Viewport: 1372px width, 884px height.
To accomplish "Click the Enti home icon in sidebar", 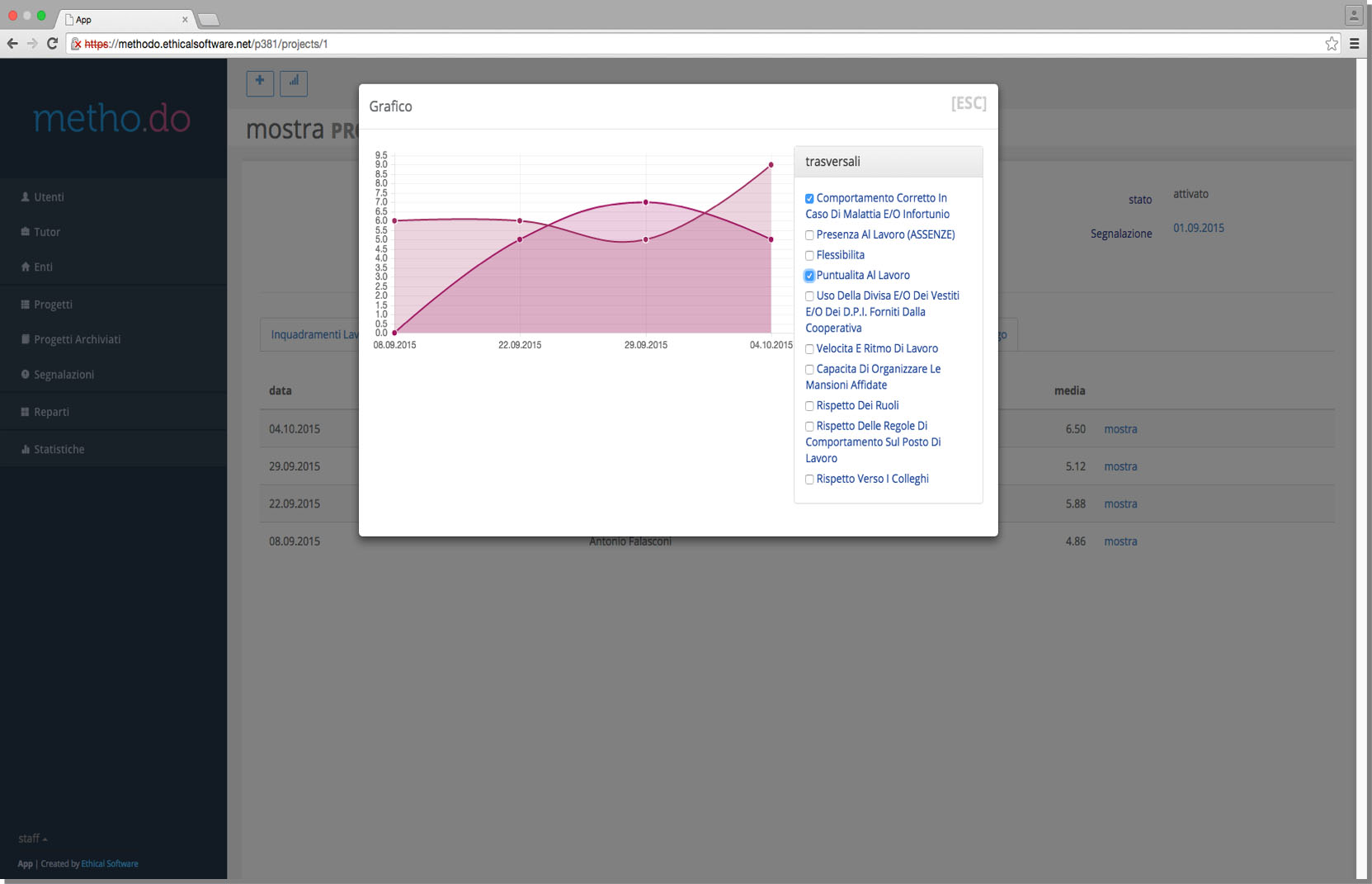I will coord(26,267).
